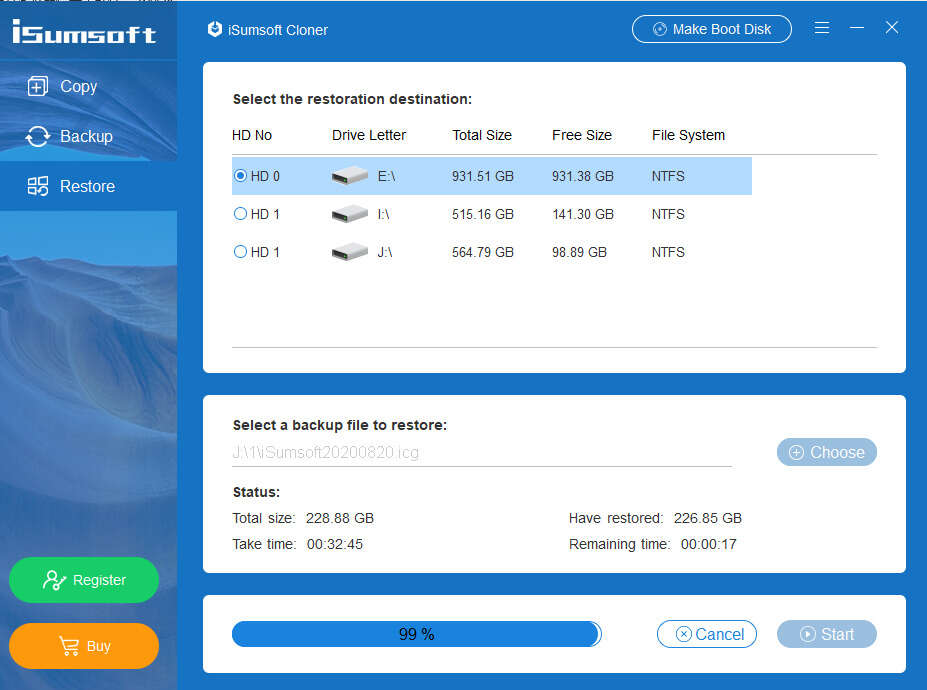
Task: Click the take time value 00:32:45
Action: point(335,545)
